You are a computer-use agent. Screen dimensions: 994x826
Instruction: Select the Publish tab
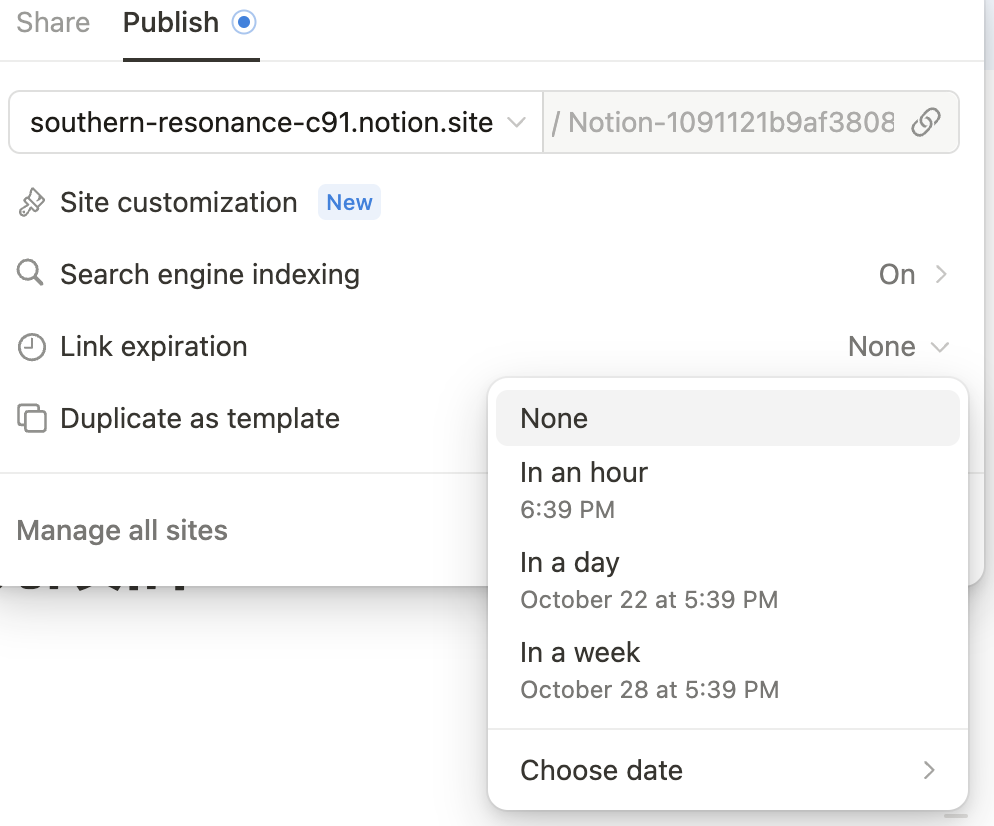[x=171, y=23]
